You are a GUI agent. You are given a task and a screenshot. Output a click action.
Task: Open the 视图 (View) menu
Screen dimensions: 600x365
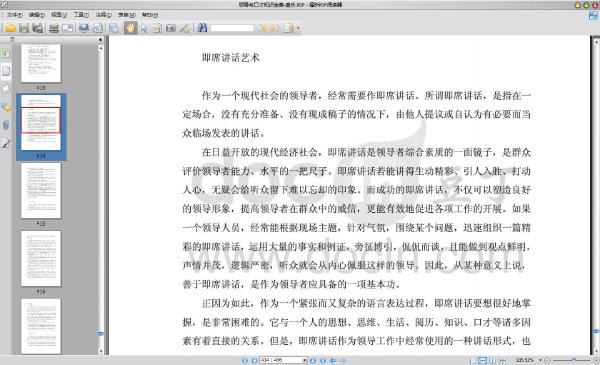tap(59, 15)
